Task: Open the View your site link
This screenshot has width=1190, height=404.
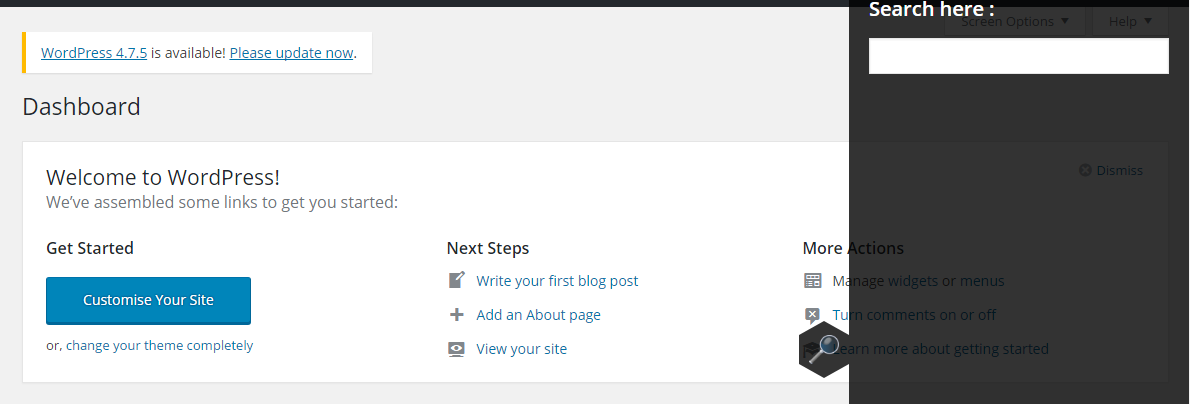Action: click(x=521, y=349)
